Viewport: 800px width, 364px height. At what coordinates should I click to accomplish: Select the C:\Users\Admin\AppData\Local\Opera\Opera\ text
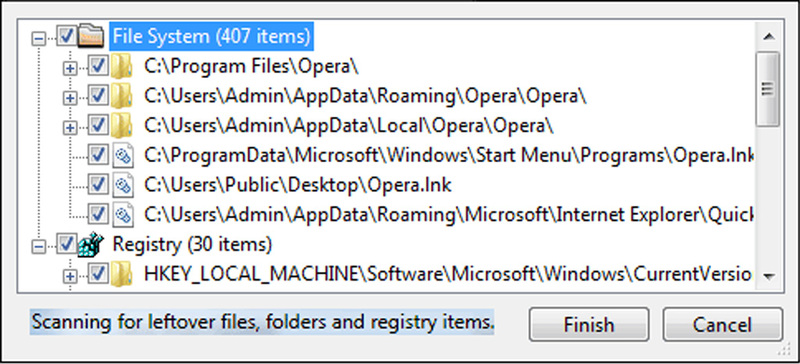click(x=348, y=125)
